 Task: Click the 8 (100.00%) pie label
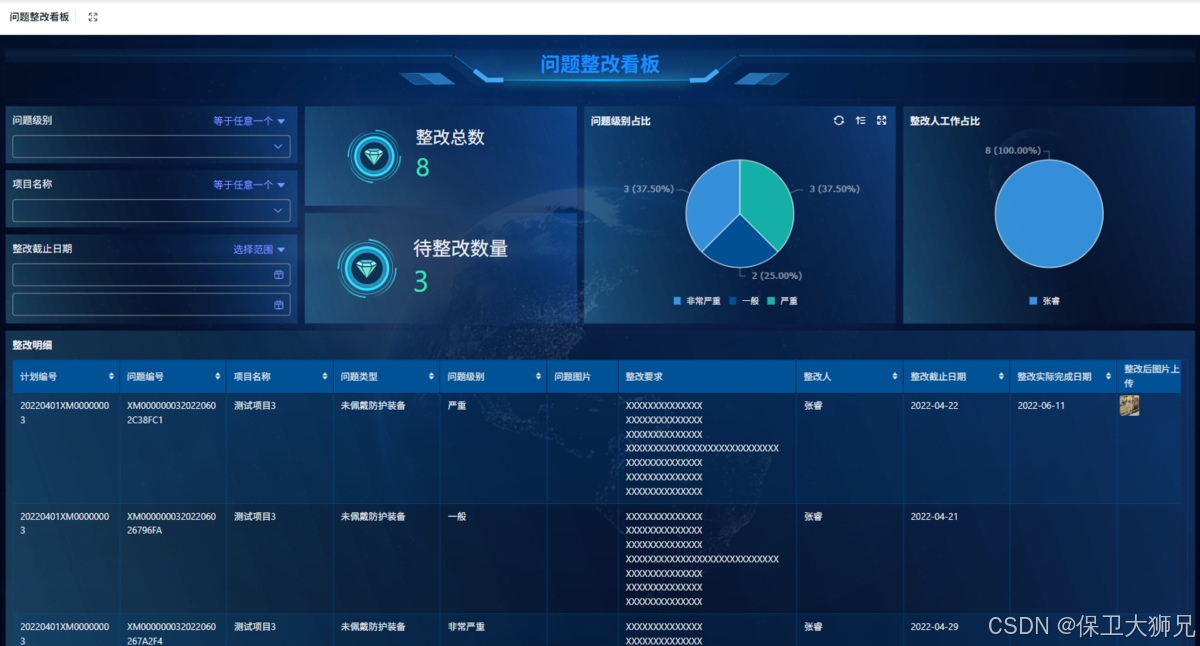pos(1013,150)
